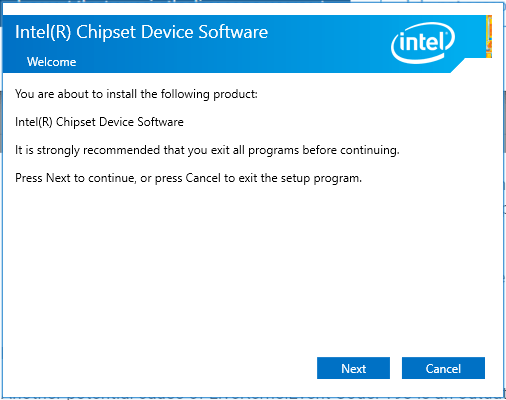Click the product name in dialog body
The width and height of the screenshot is (506, 400).
[99, 122]
